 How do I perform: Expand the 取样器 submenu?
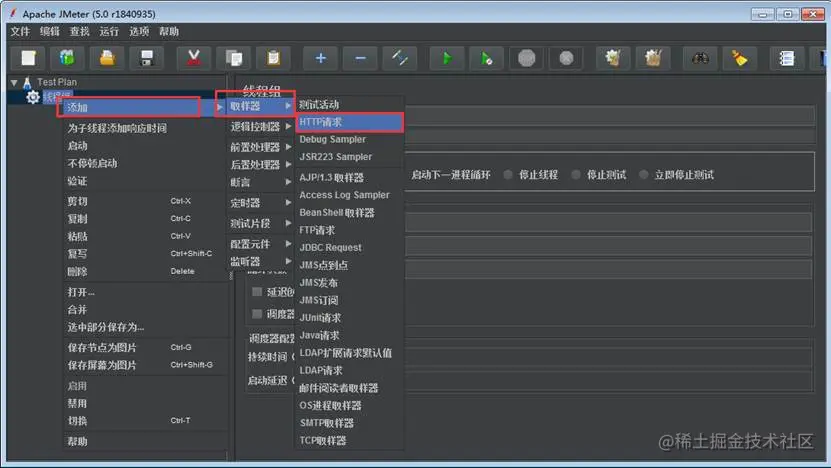click(261, 106)
